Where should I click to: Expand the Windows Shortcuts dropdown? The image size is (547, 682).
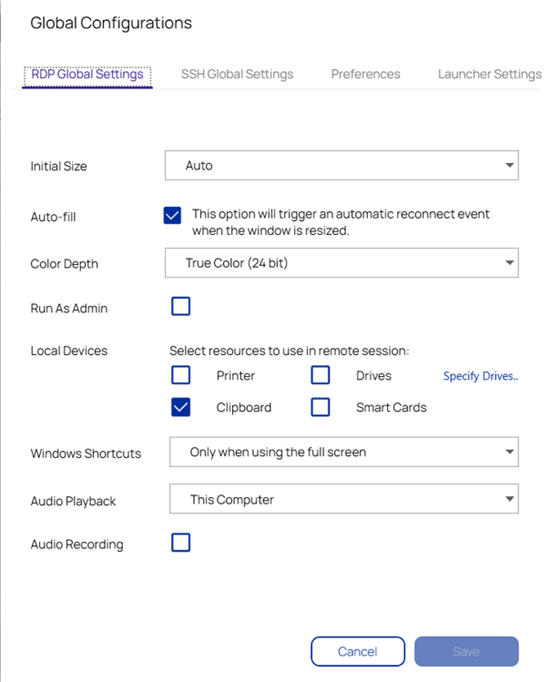344,452
